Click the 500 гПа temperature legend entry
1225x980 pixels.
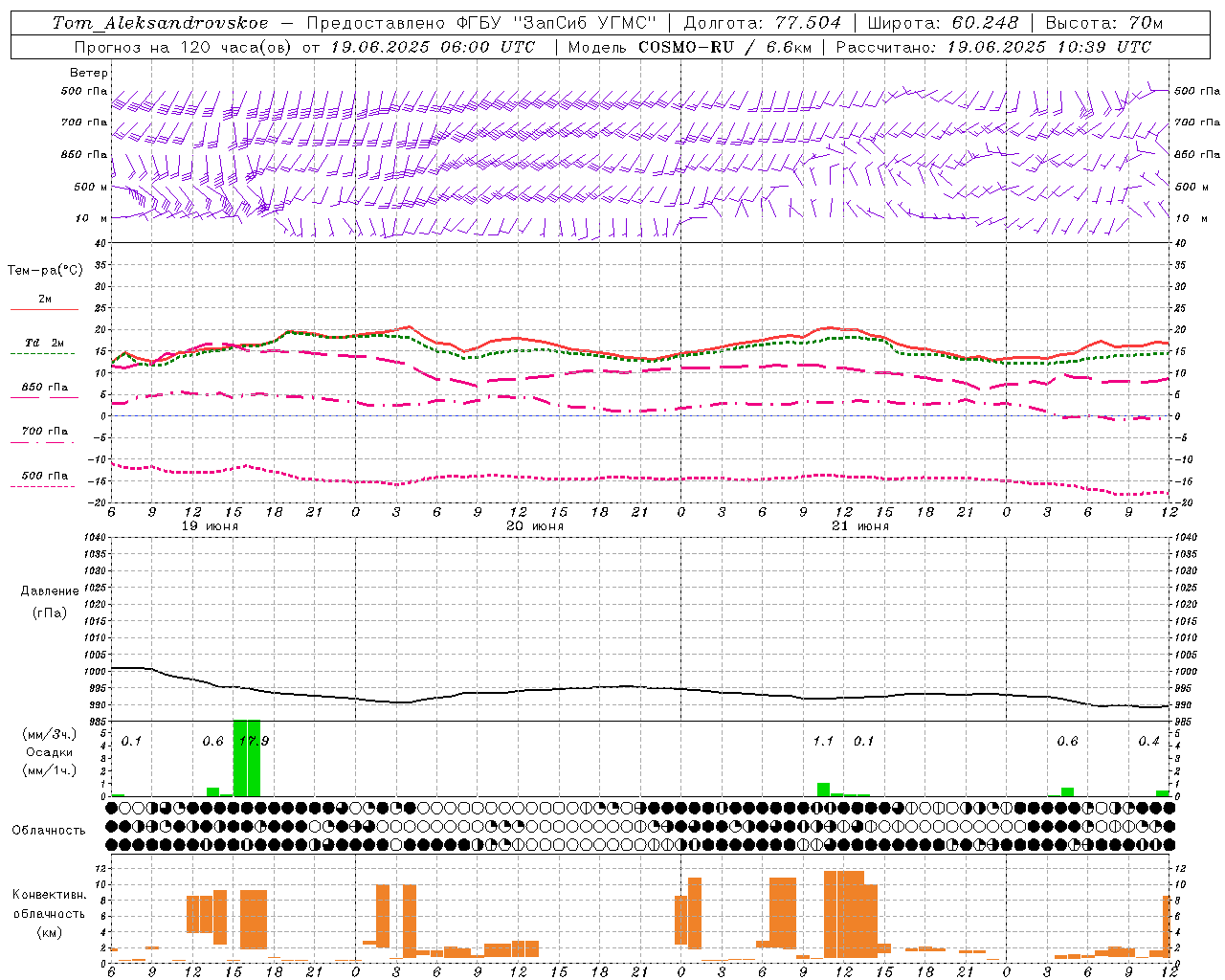click(x=44, y=476)
